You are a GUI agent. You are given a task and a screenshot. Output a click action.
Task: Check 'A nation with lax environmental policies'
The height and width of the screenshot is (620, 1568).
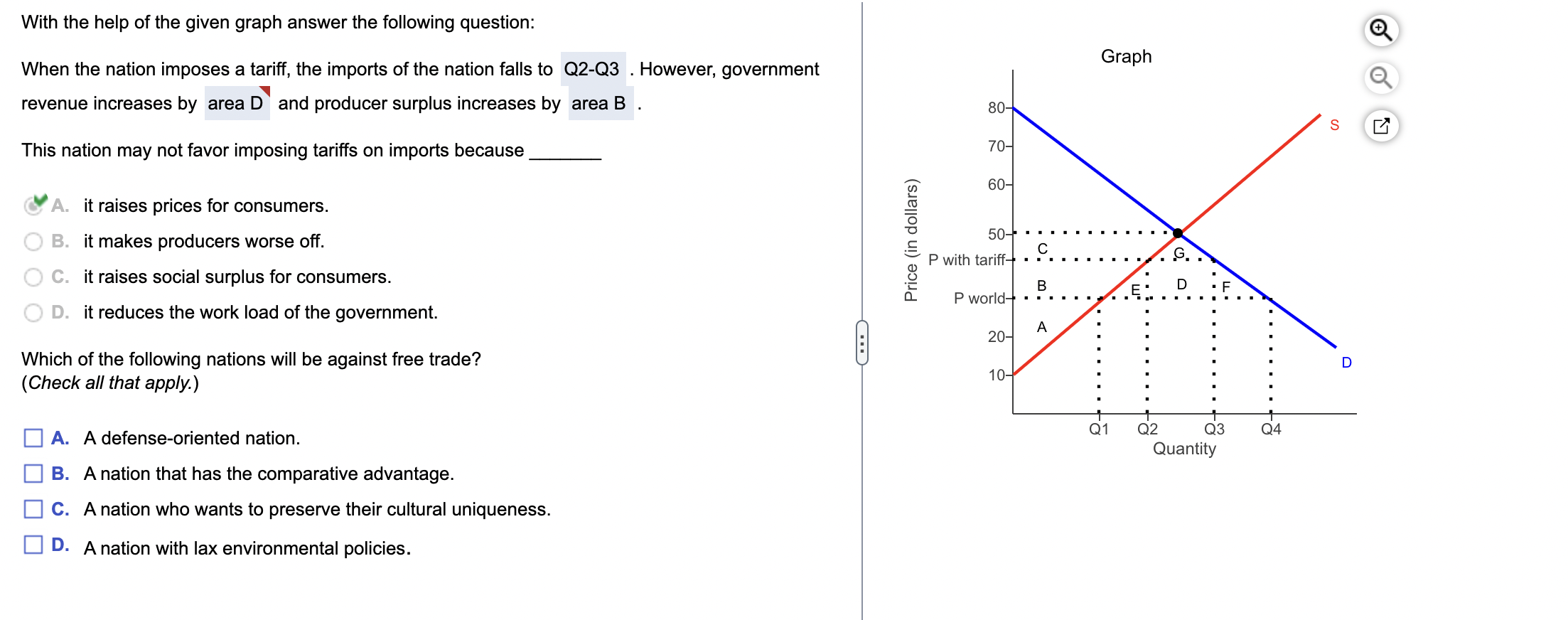32,545
